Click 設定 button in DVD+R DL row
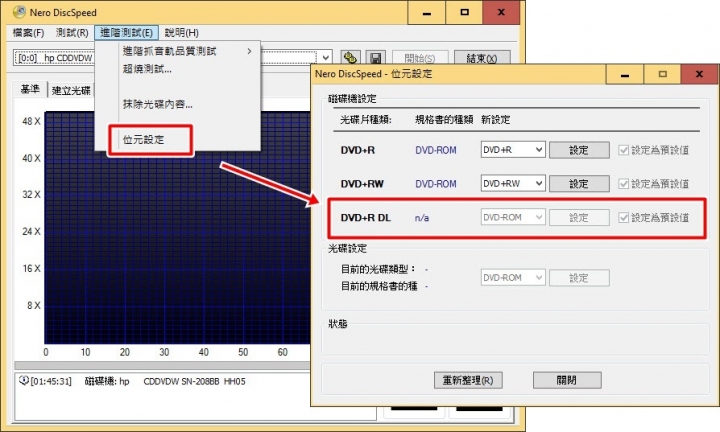The image size is (720, 432). pos(579,217)
